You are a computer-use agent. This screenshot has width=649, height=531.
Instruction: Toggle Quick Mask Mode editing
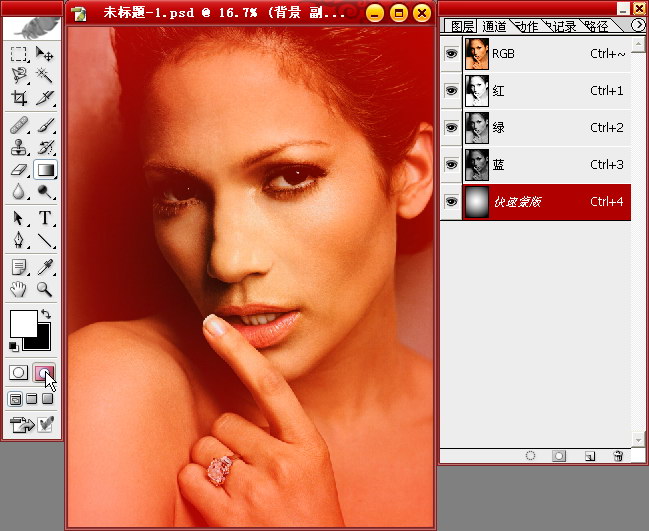tap(43, 372)
